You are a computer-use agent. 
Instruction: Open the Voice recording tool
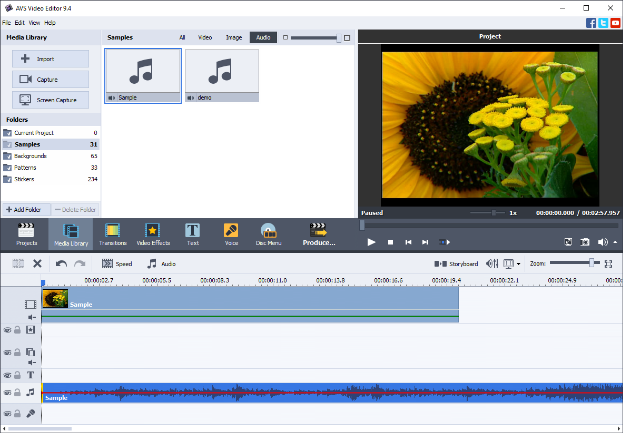click(231, 235)
